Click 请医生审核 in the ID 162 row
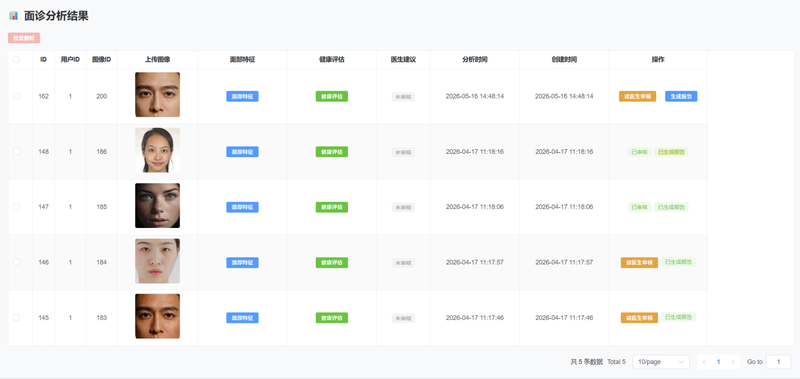The width and height of the screenshot is (800, 379). click(637, 96)
